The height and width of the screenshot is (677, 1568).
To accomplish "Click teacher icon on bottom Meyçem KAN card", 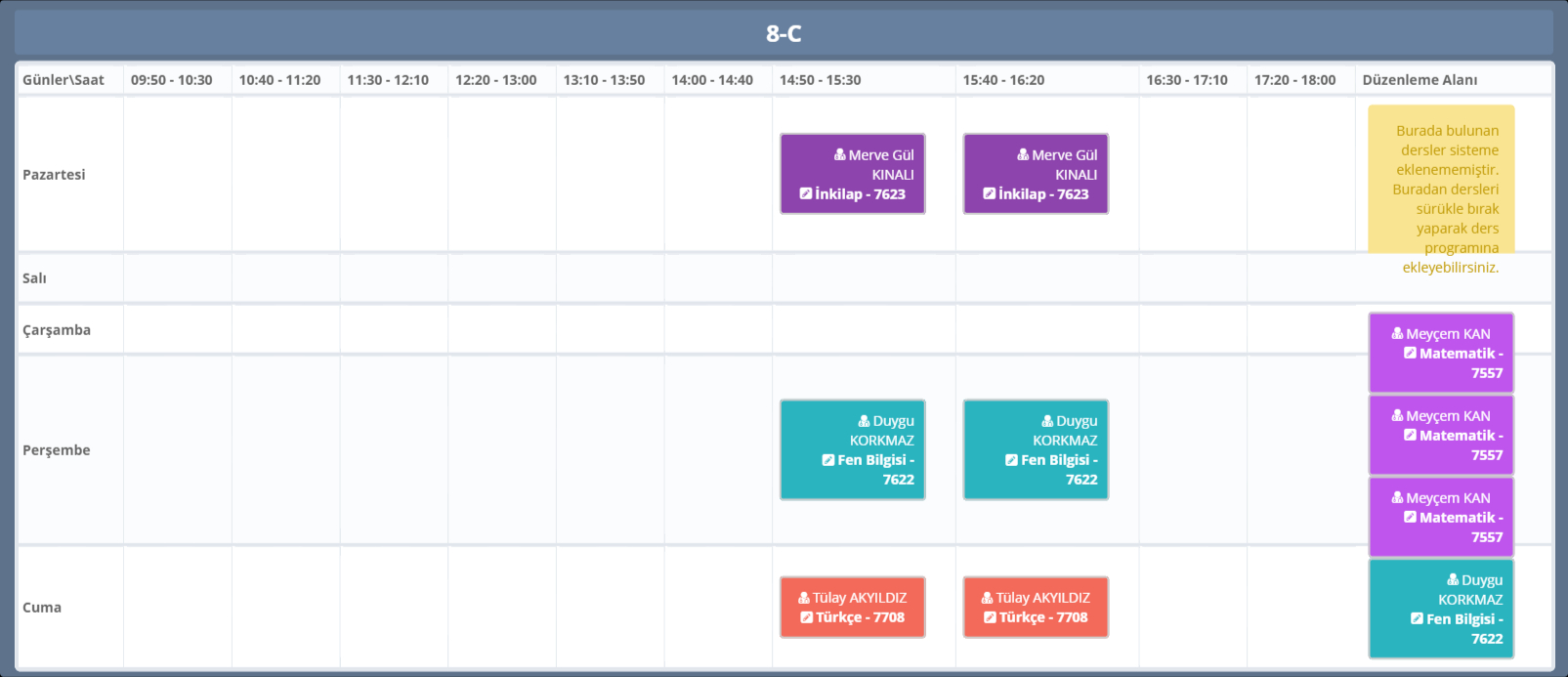I will click(1397, 497).
